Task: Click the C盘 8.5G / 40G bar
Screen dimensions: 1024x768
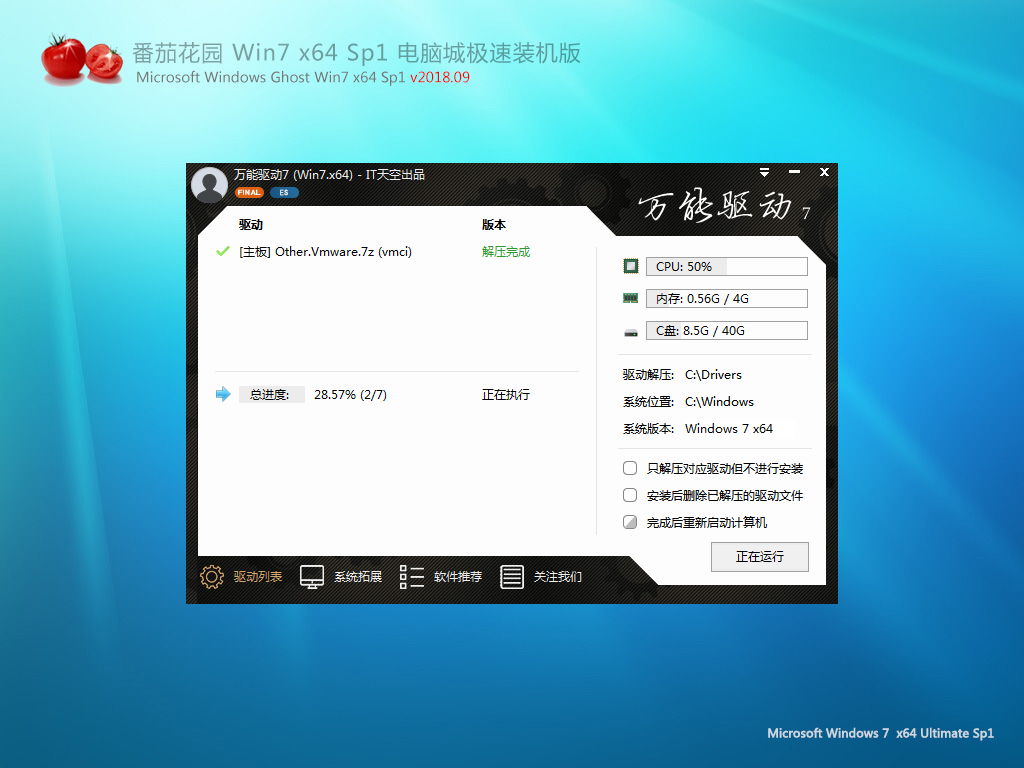Action: point(727,330)
